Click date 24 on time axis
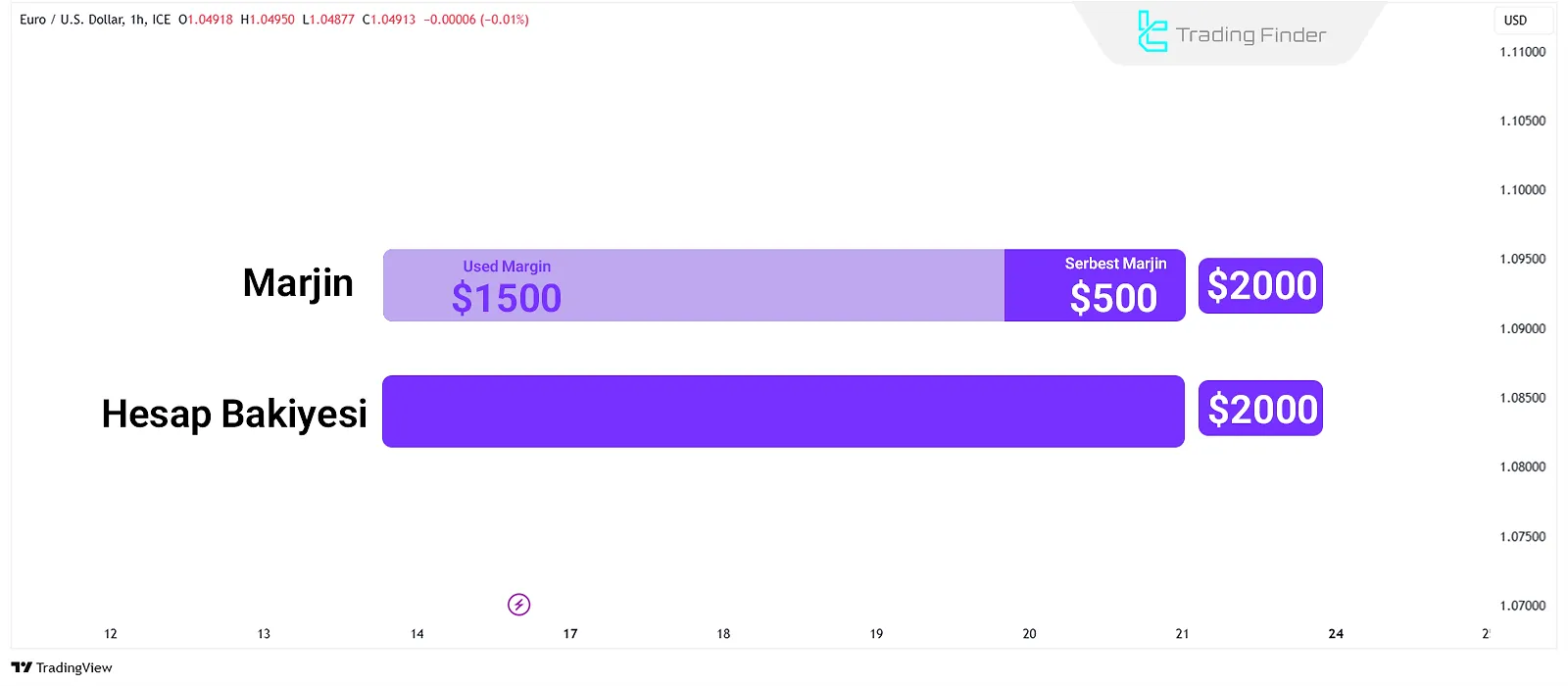Viewport: 1568px width, 686px height. click(x=1336, y=634)
